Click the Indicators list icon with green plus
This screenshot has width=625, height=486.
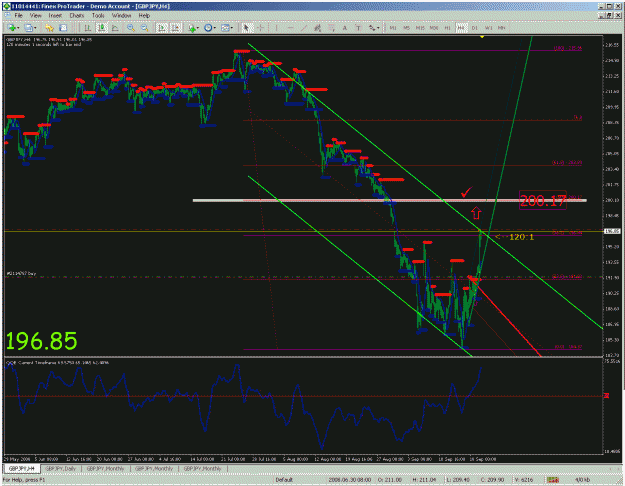(192, 28)
